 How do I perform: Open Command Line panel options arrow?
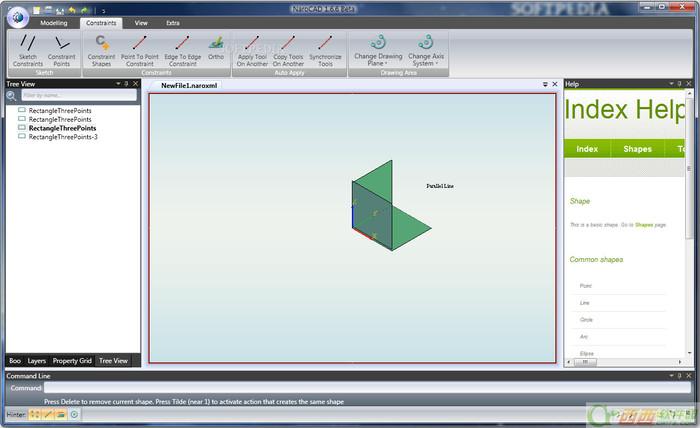pos(671,376)
